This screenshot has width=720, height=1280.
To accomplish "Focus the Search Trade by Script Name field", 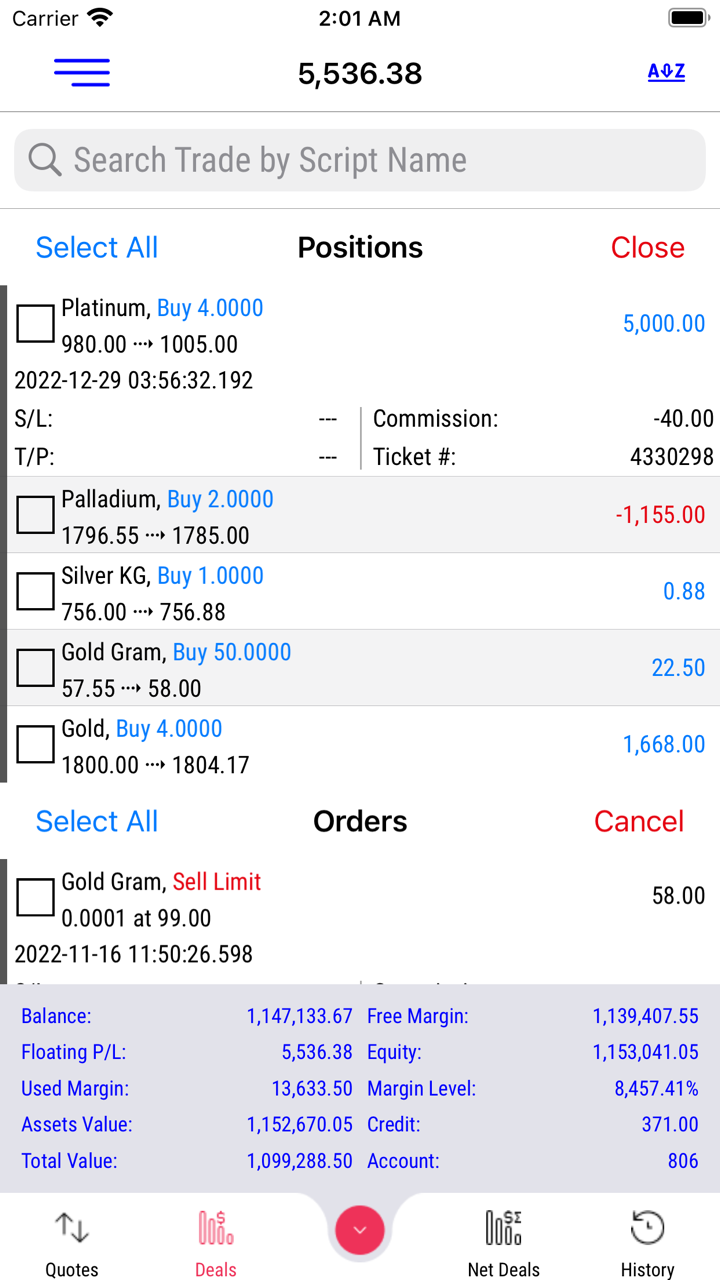I will [x=380, y=160].
